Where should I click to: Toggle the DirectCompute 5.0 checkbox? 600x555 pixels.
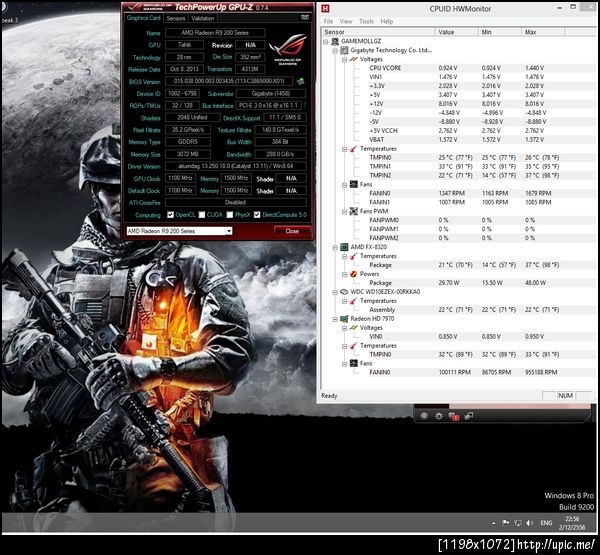257,215
